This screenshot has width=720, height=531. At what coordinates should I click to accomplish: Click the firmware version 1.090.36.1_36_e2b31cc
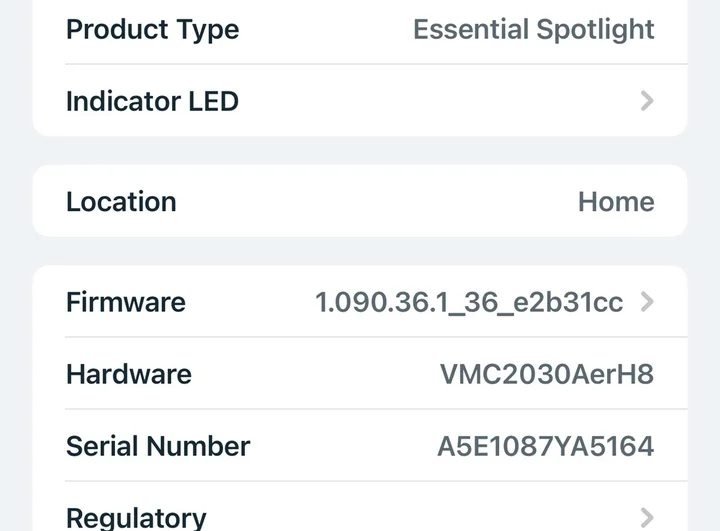469,302
